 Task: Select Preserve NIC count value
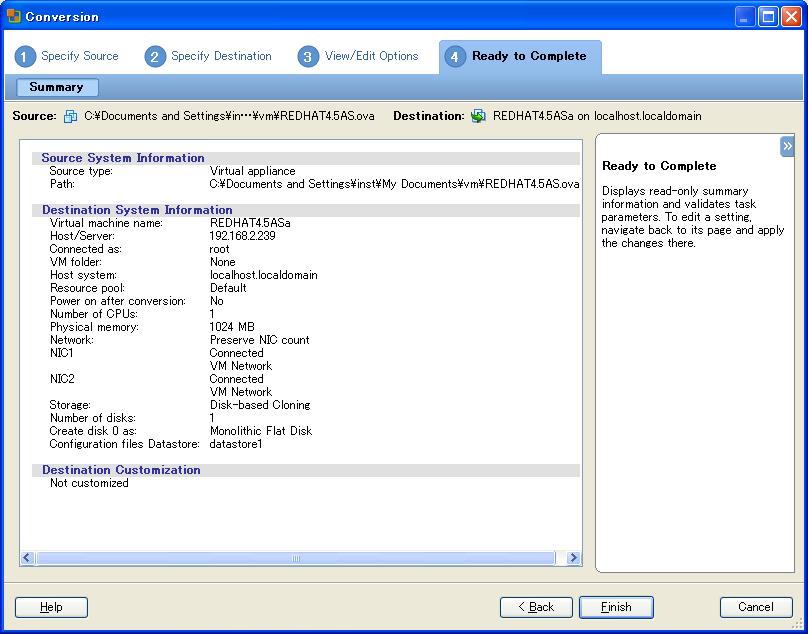pyautogui.click(x=260, y=340)
